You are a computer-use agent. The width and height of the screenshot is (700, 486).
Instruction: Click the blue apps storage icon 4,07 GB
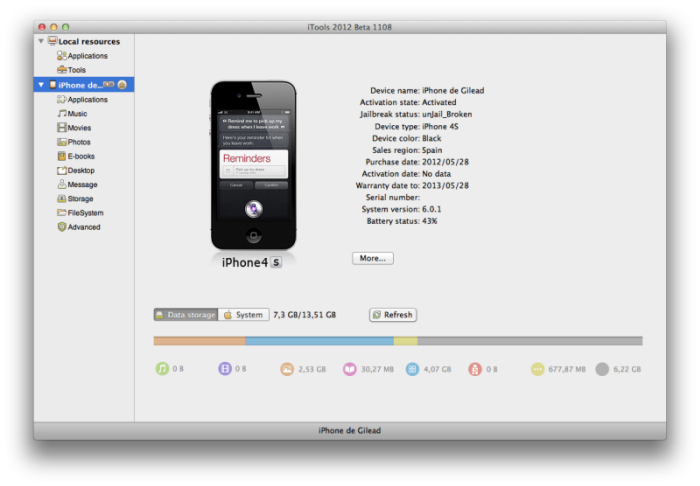[412, 369]
